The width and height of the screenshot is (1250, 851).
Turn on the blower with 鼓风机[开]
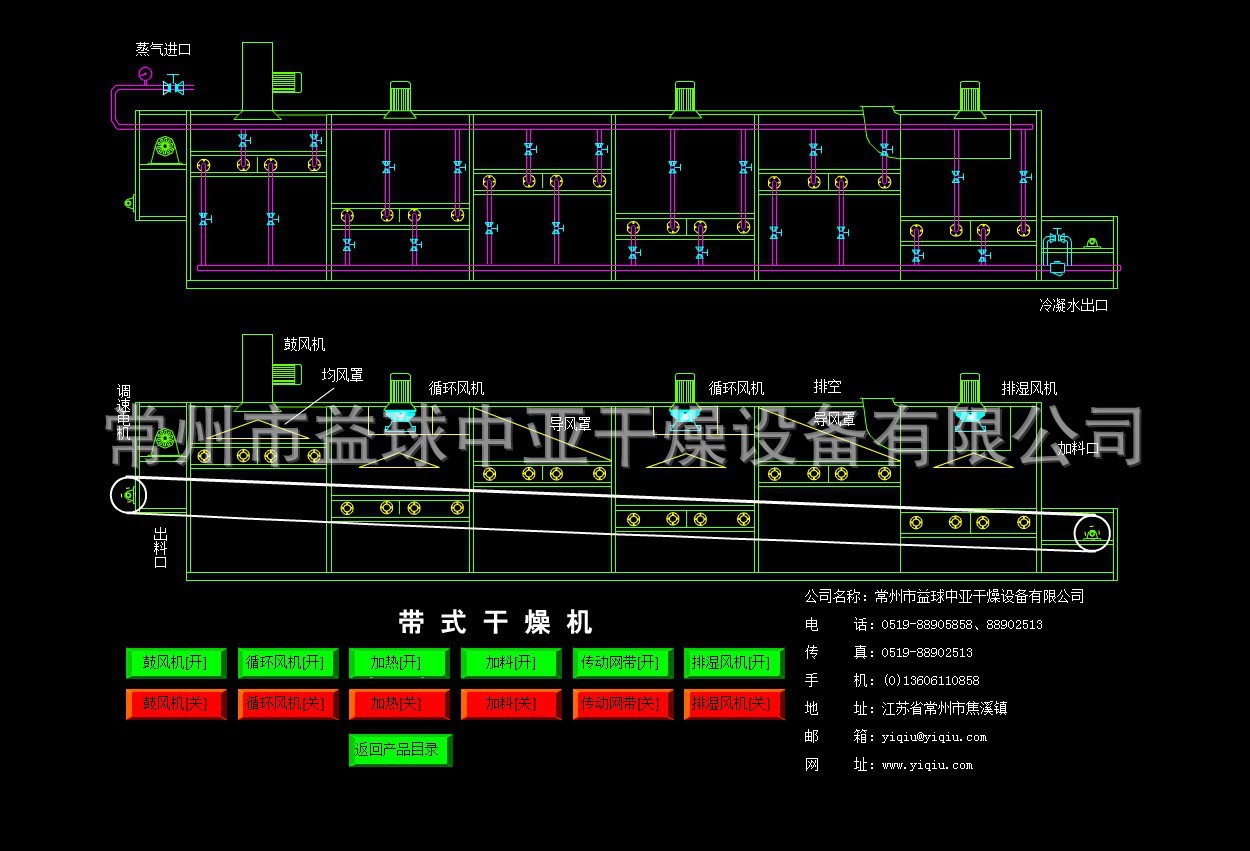pos(176,663)
